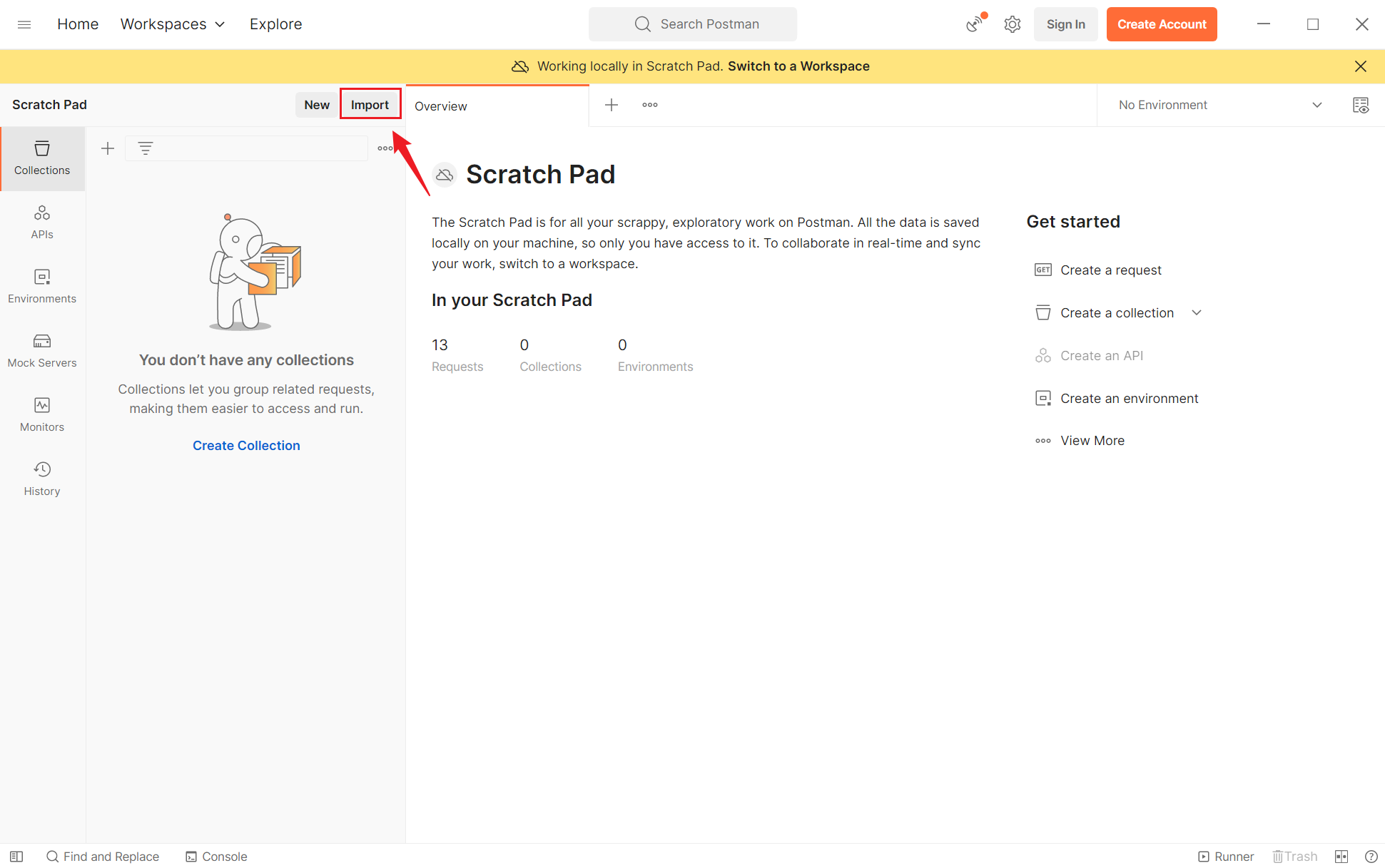Viewport: 1385px width, 868px height.
Task: Click the Scratch Pad sidebar title
Action: click(x=49, y=105)
